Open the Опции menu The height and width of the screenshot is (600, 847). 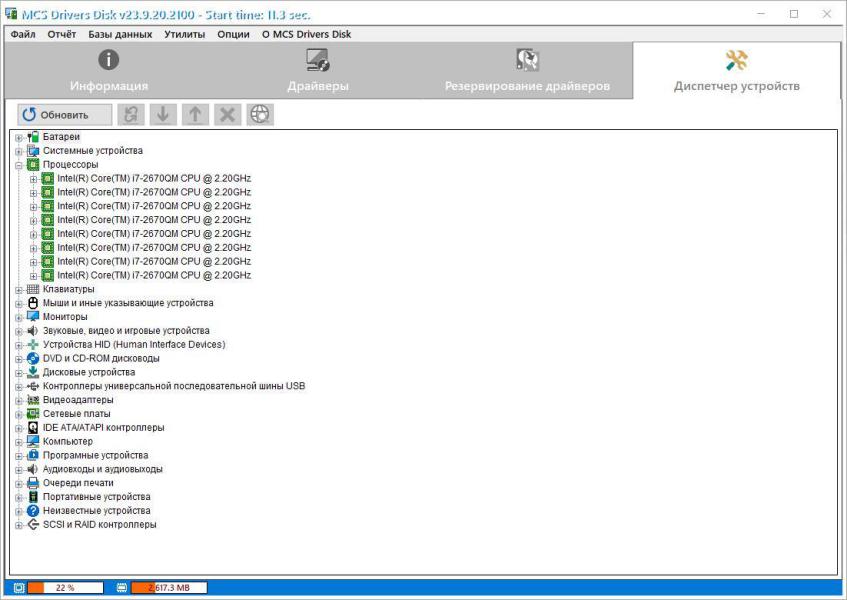[233, 35]
